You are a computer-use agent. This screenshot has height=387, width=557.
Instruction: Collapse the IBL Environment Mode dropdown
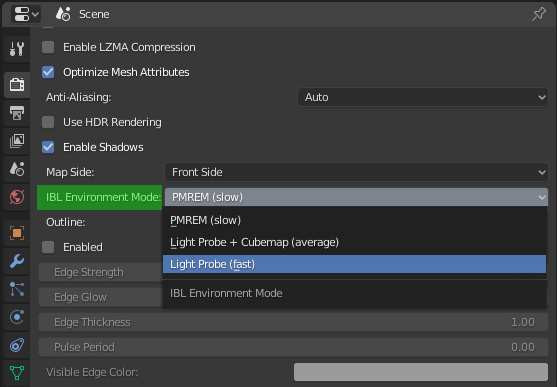click(x=356, y=197)
